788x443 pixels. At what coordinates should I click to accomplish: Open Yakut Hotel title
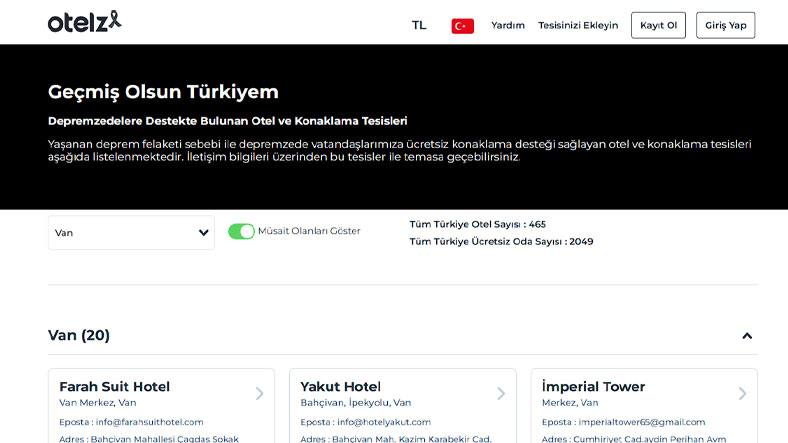[x=341, y=386]
